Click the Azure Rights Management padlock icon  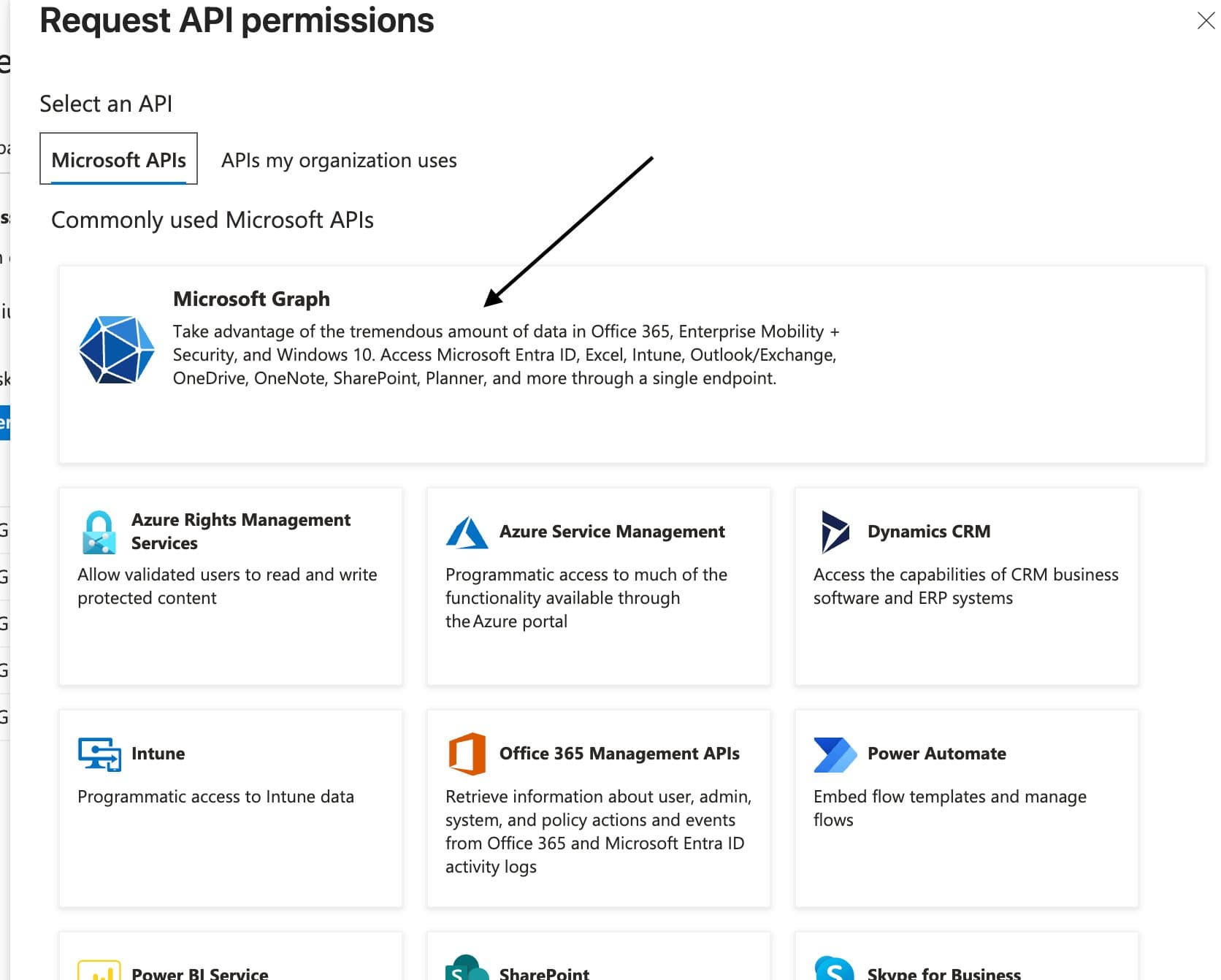99,532
